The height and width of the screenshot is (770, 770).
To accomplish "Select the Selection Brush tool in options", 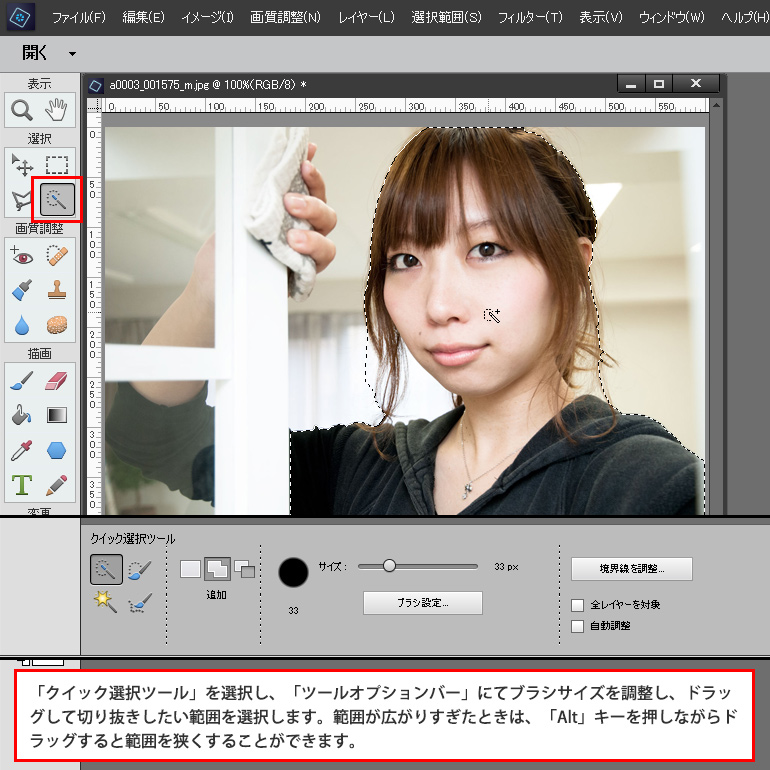I will click(140, 570).
